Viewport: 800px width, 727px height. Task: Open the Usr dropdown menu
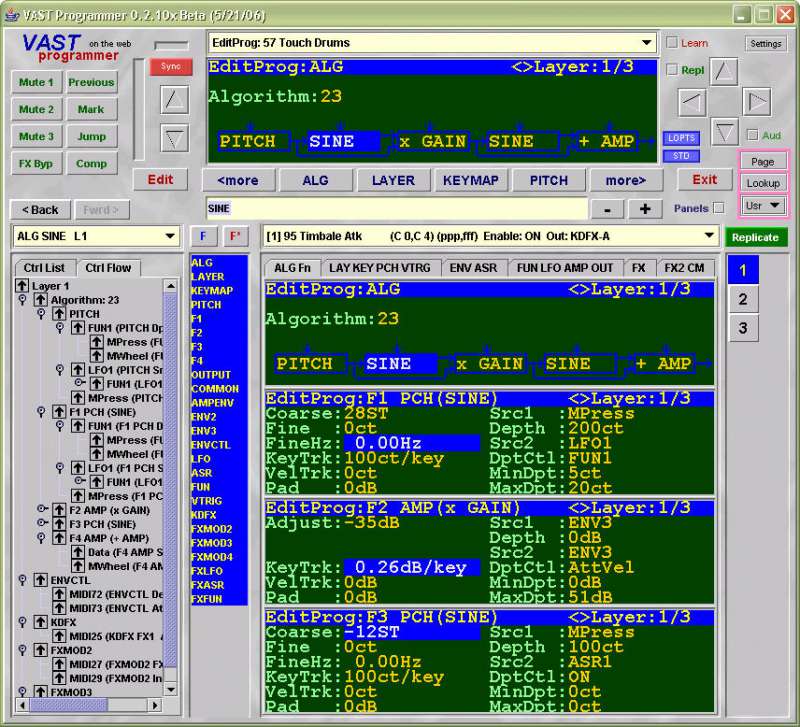pos(763,205)
